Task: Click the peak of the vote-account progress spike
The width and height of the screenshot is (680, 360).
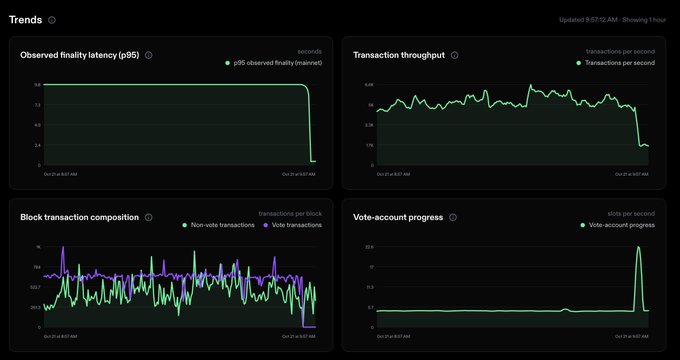Action: tap(638, 248)
